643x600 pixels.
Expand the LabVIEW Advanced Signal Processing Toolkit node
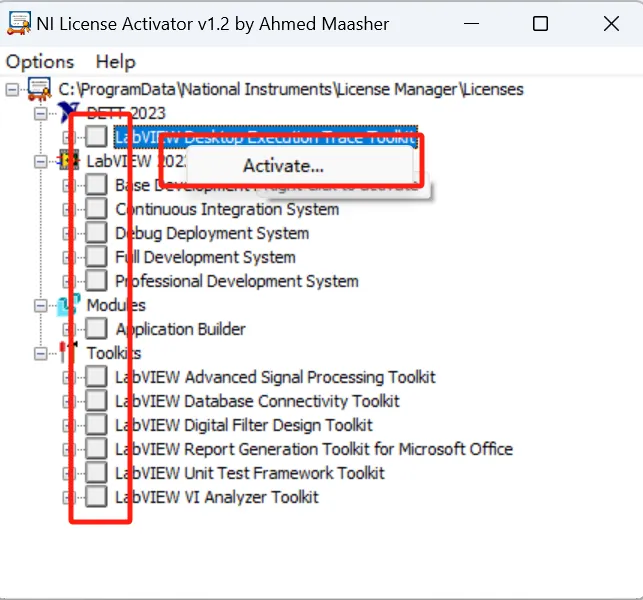pos(67,377)
